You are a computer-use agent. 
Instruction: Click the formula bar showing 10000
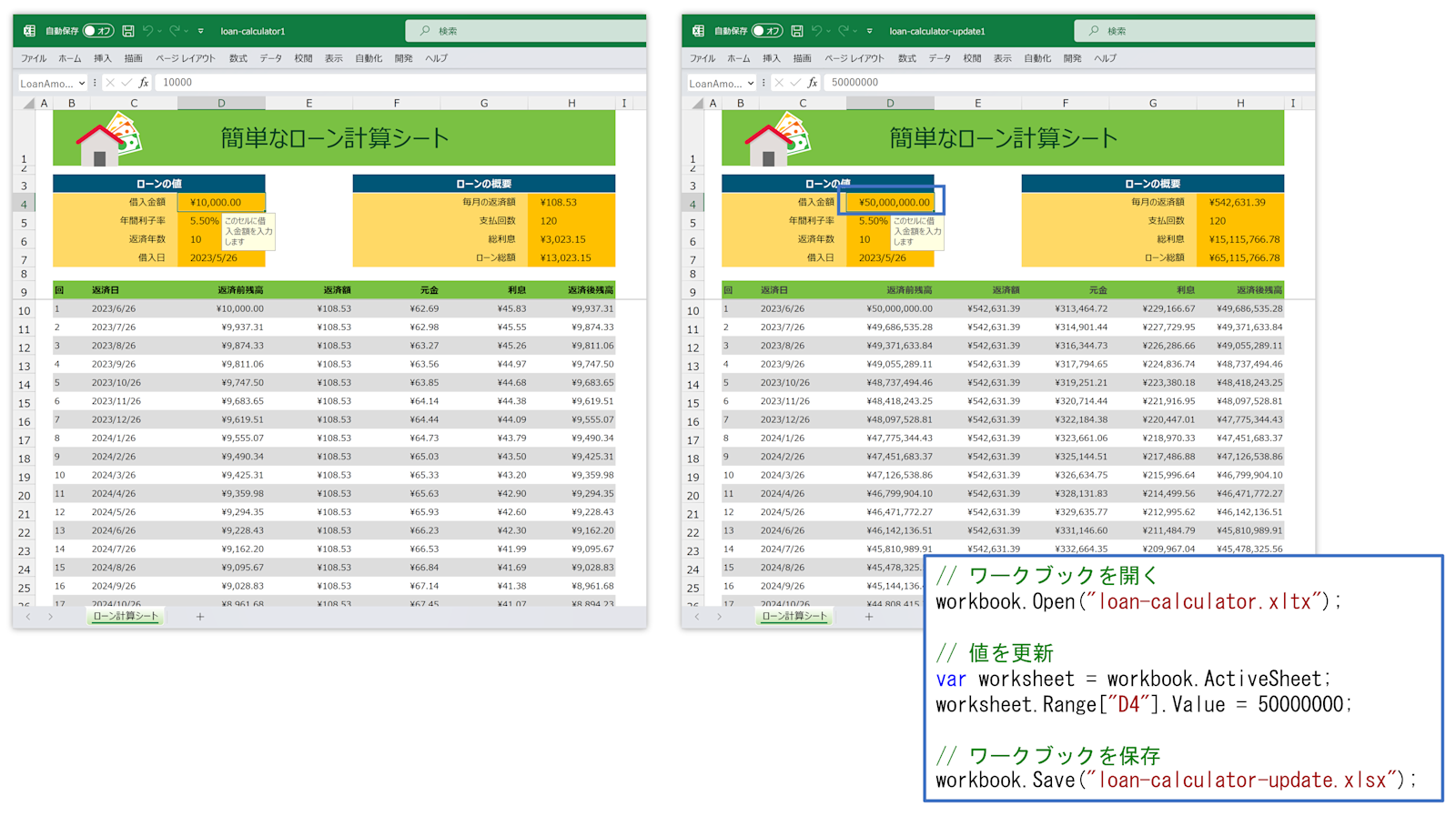tap(400, 83)
